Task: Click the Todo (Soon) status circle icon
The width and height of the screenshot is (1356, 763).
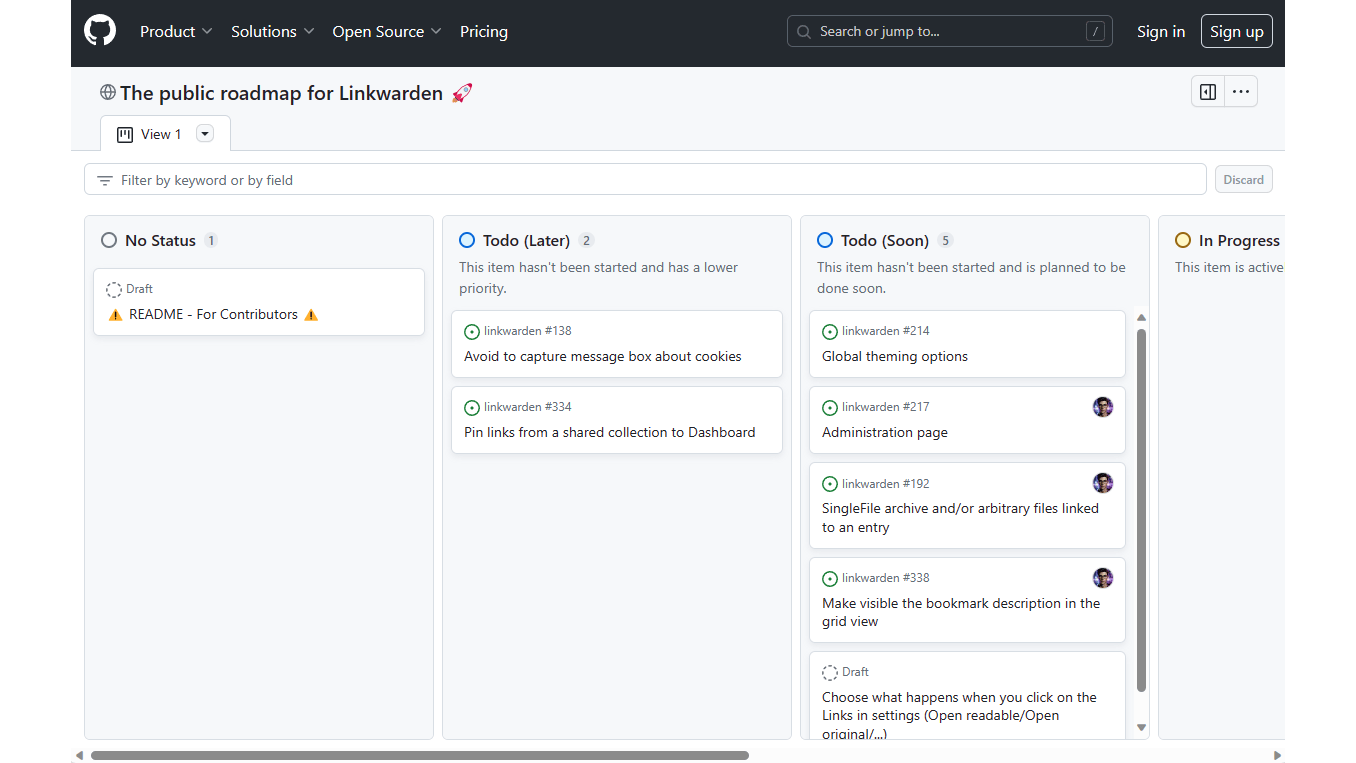Action: (825, 240)
